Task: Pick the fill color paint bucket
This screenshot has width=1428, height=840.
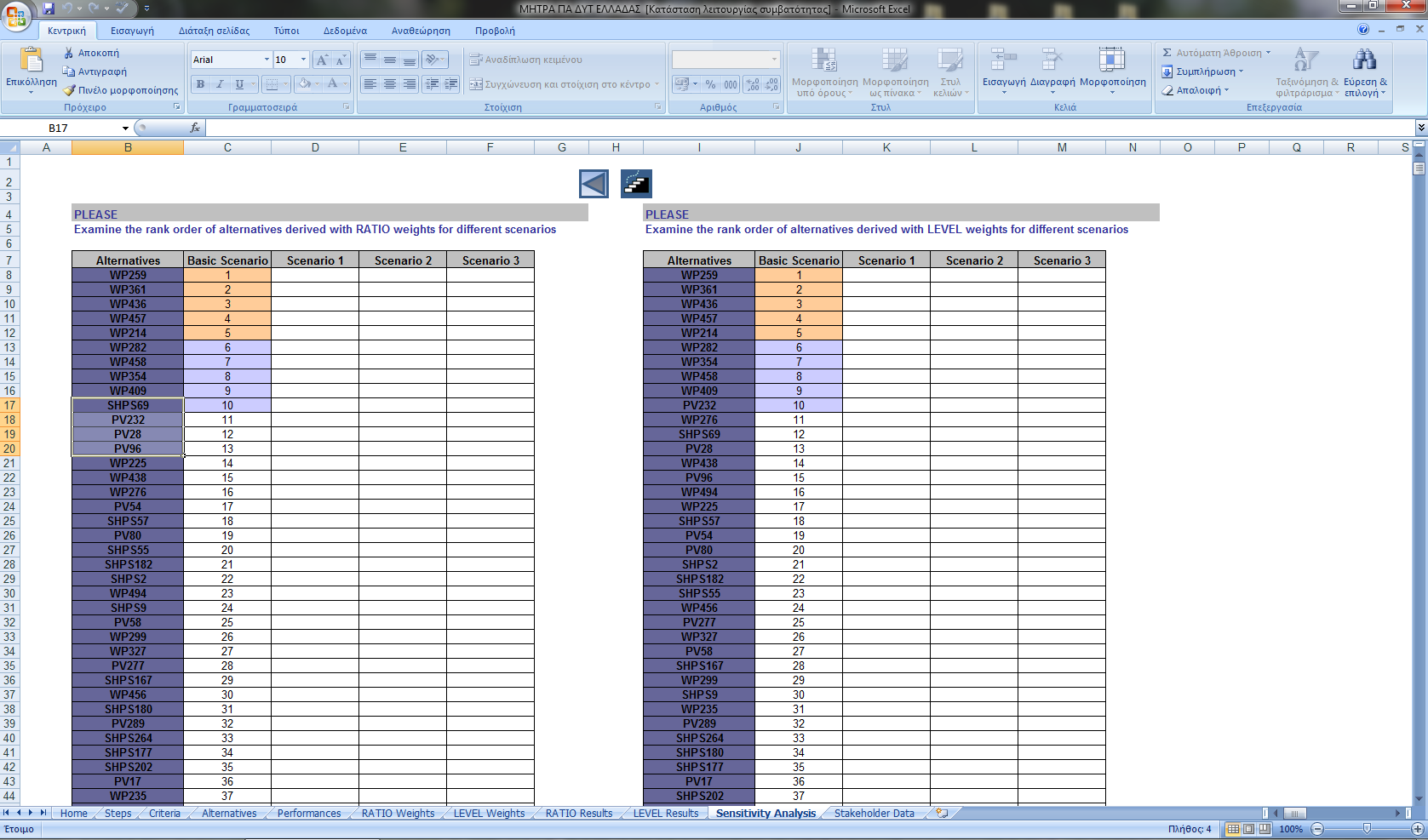Action: 304,83
